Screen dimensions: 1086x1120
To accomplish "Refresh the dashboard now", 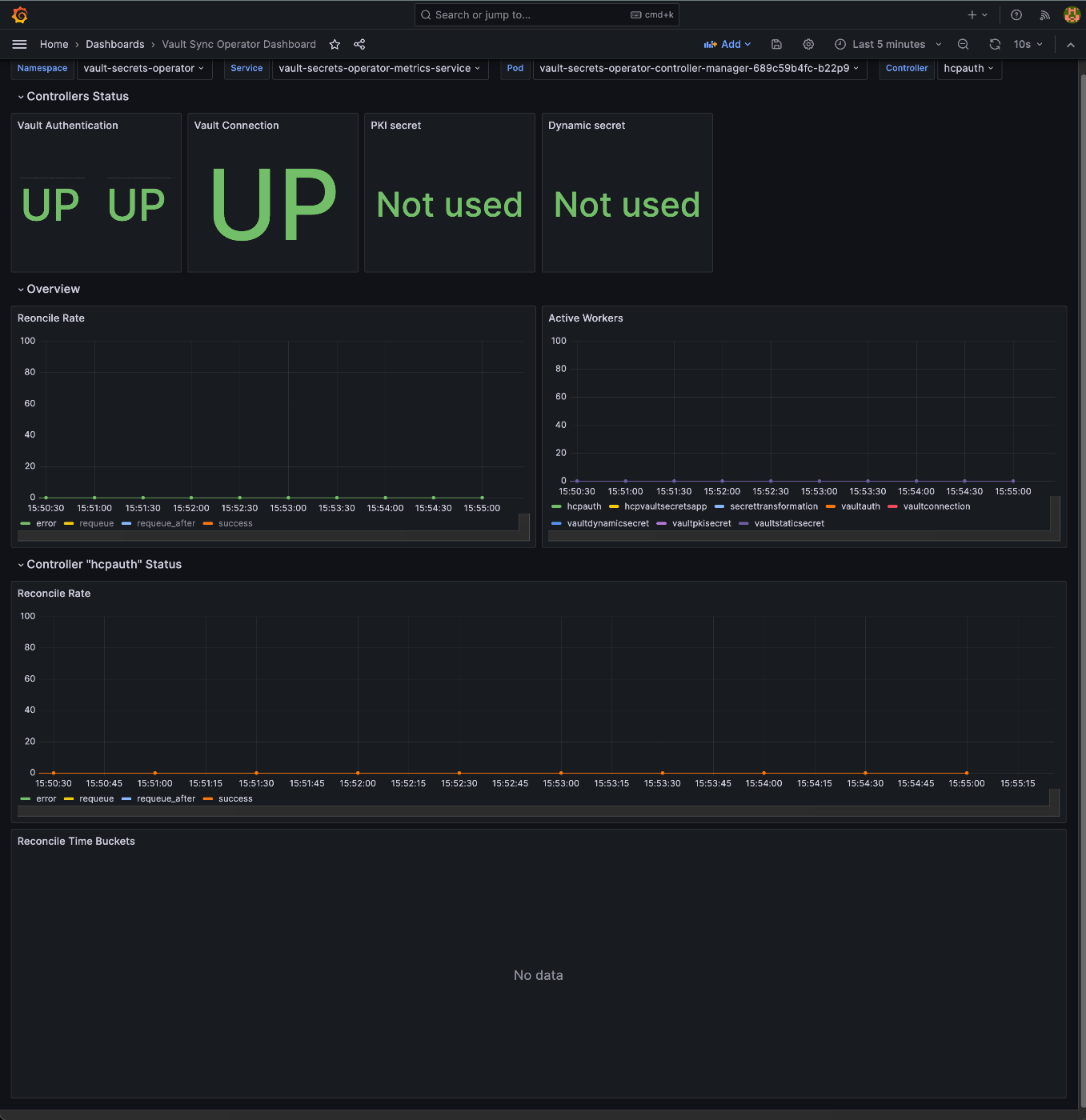I will tap(995, 44).
